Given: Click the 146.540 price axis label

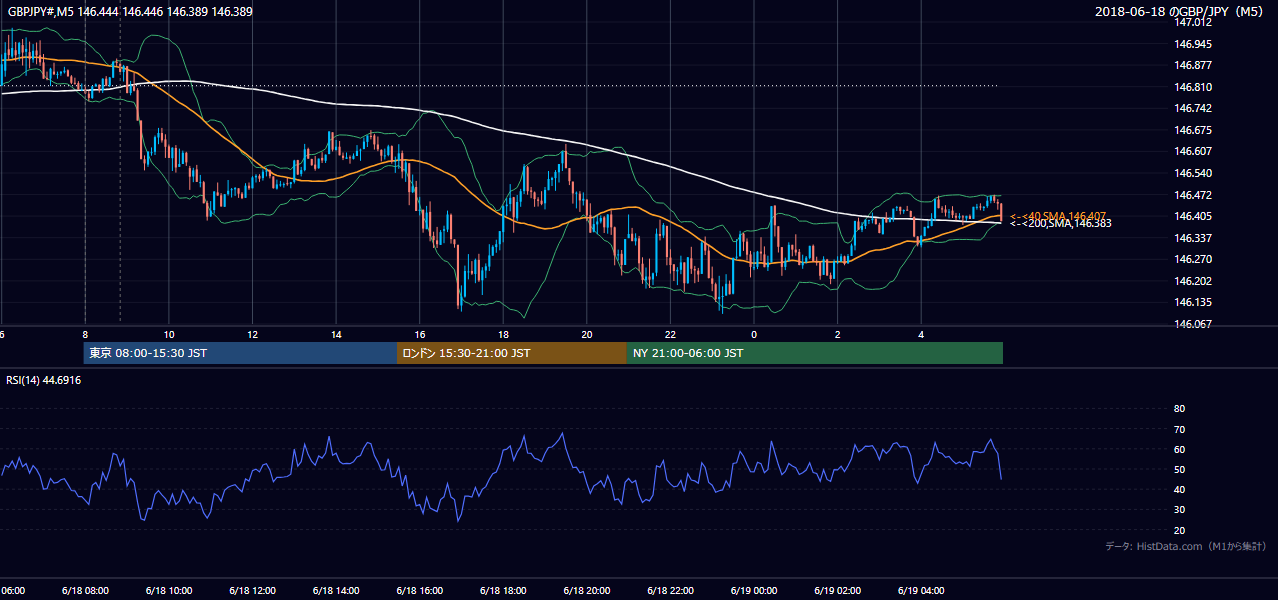Looking at the screenshot, I should point(1192,173).
